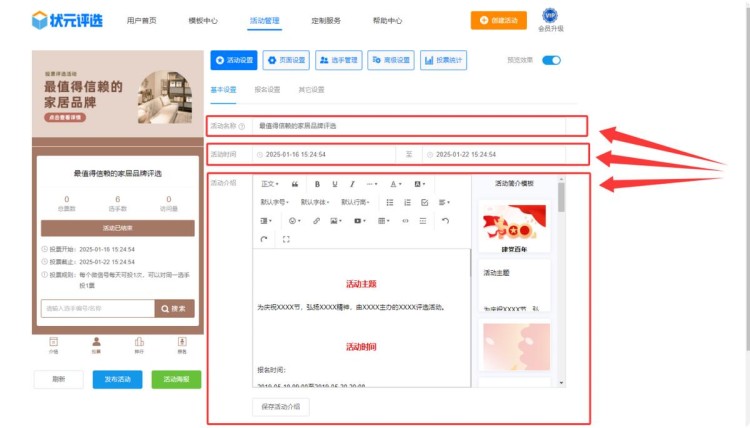This screenshot has height=428, width=750.
Task: Toggle the 预览效果 preview switch
Action: [551, 60]
